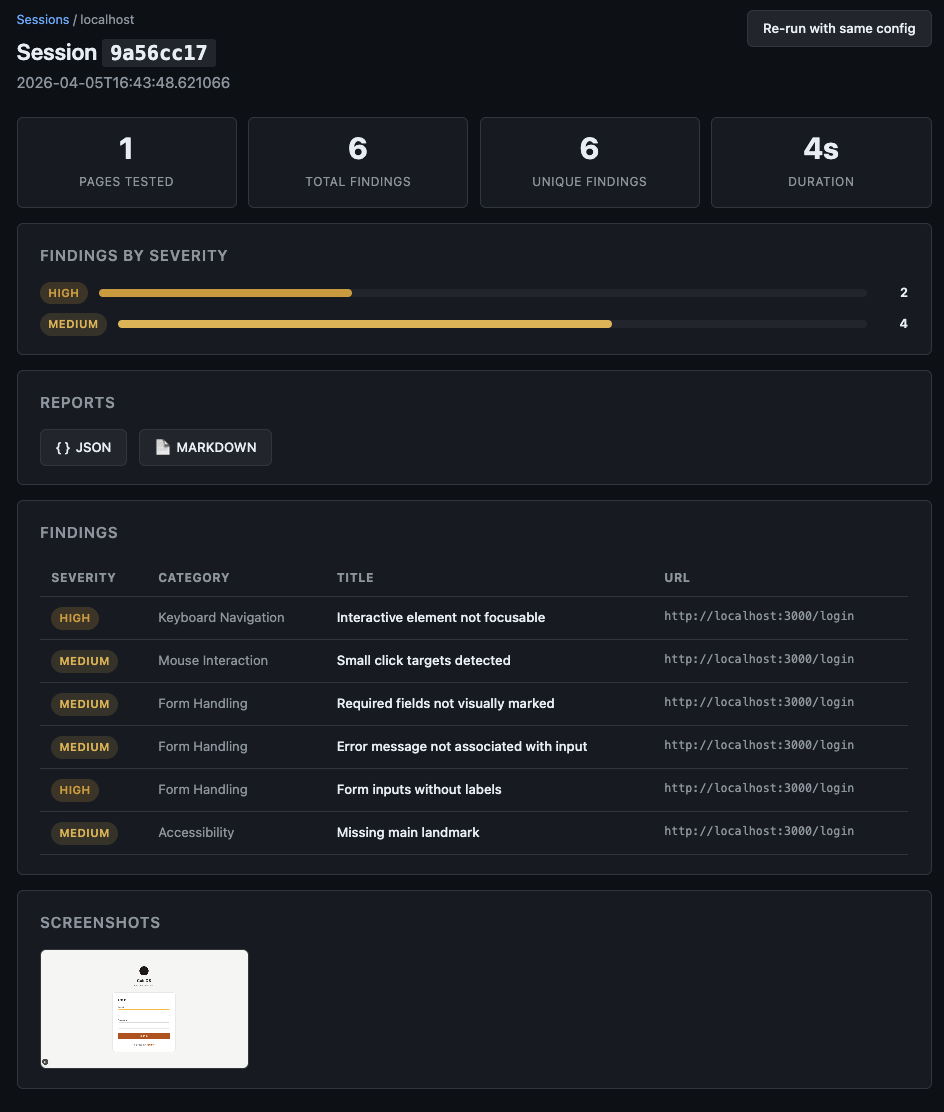Viewport: 944px width, 1112px height.
Task: Open the Sessions breadcrumb link
Action: (43, 20)
